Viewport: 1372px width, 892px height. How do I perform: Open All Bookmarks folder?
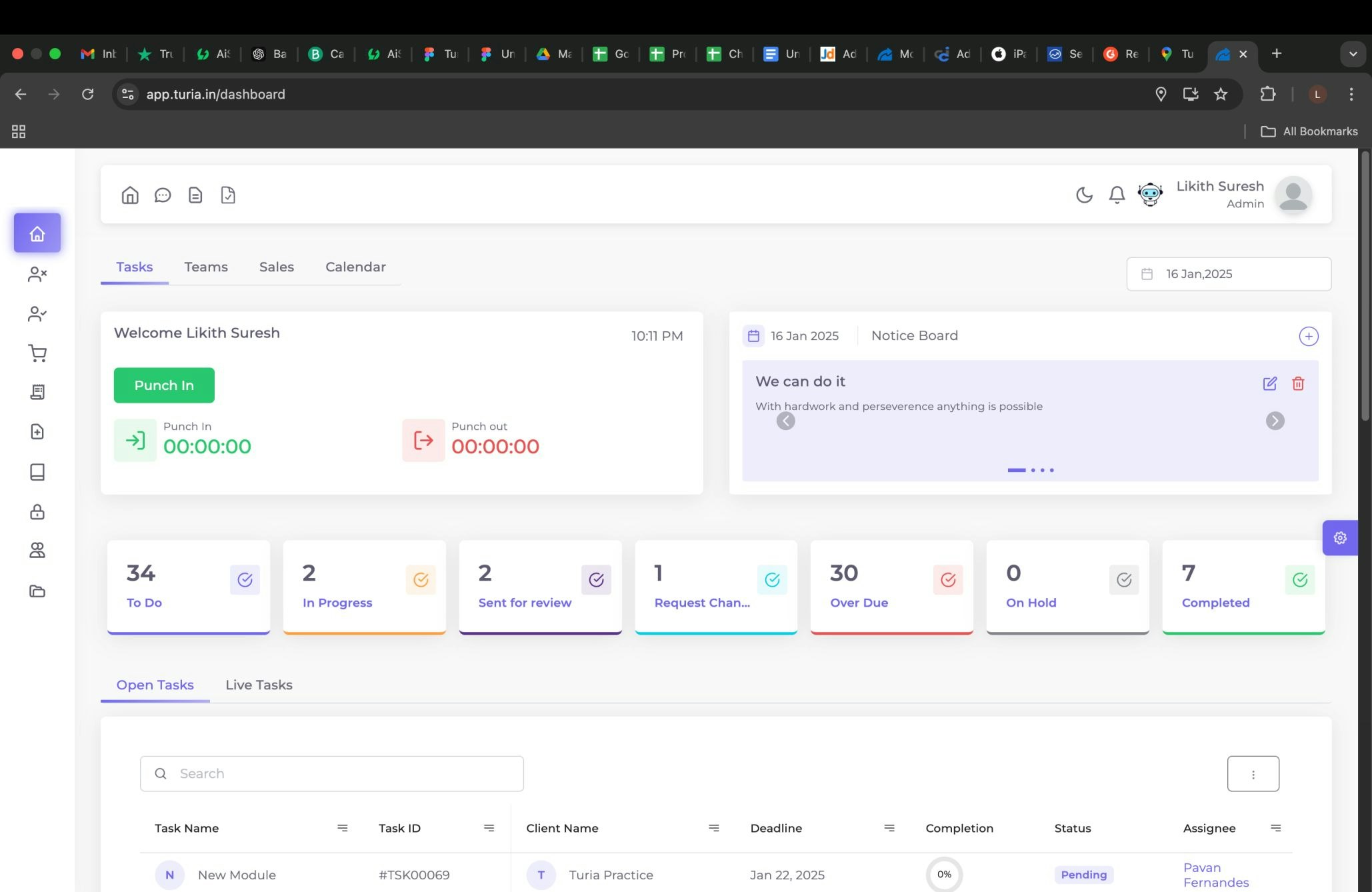[1309, 131]
